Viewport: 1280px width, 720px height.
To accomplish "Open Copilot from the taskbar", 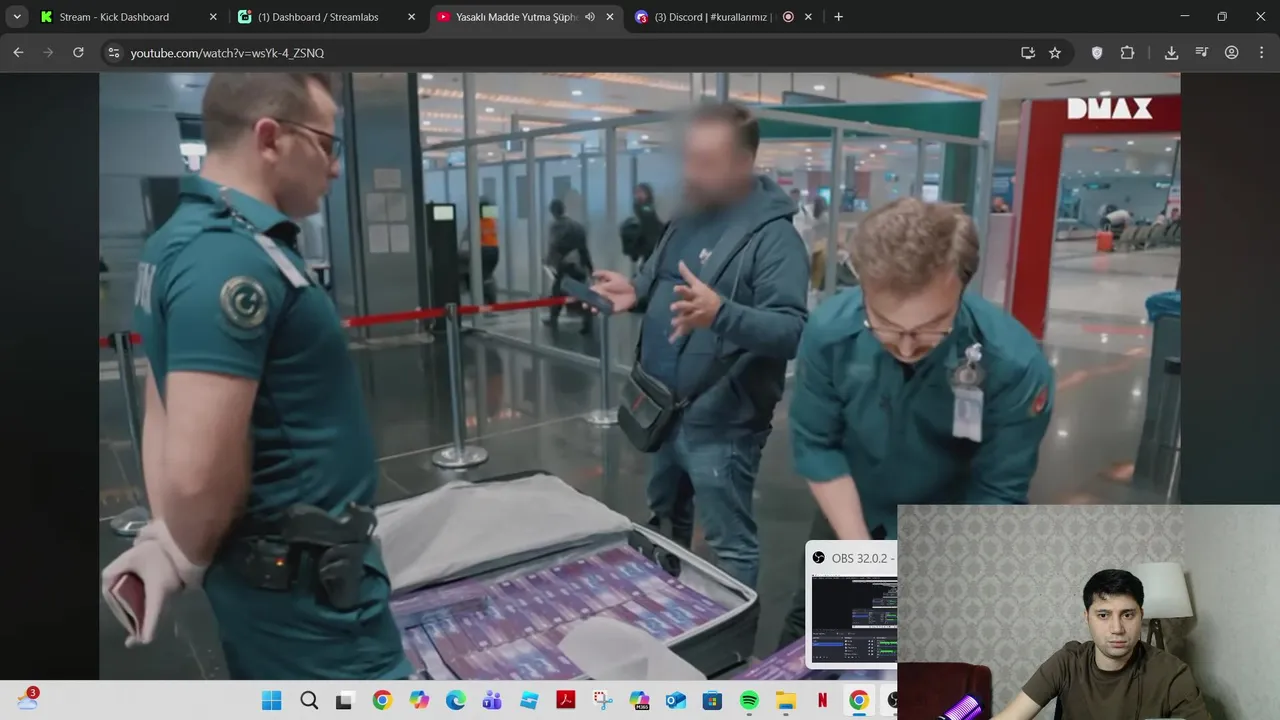I will [x=419, y=701].
